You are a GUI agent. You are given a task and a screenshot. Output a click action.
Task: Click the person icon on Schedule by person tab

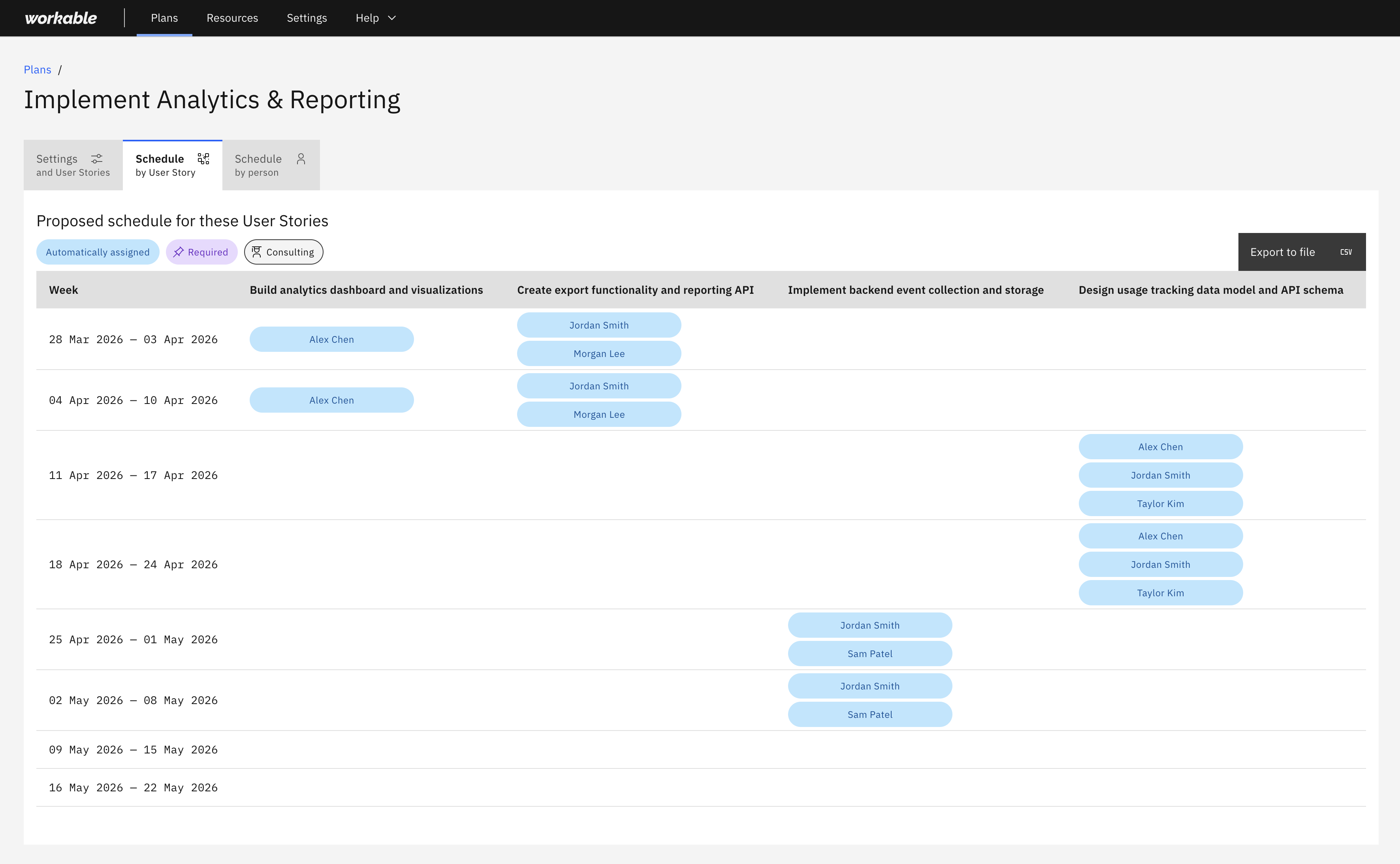pyautogui.click(x=301, y=158)
